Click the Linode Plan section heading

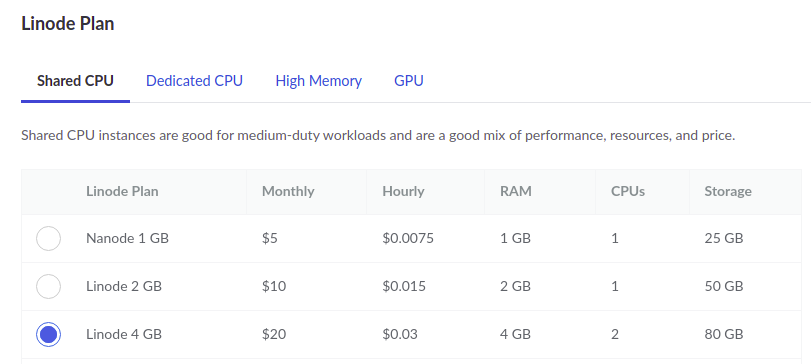point(68,24)
